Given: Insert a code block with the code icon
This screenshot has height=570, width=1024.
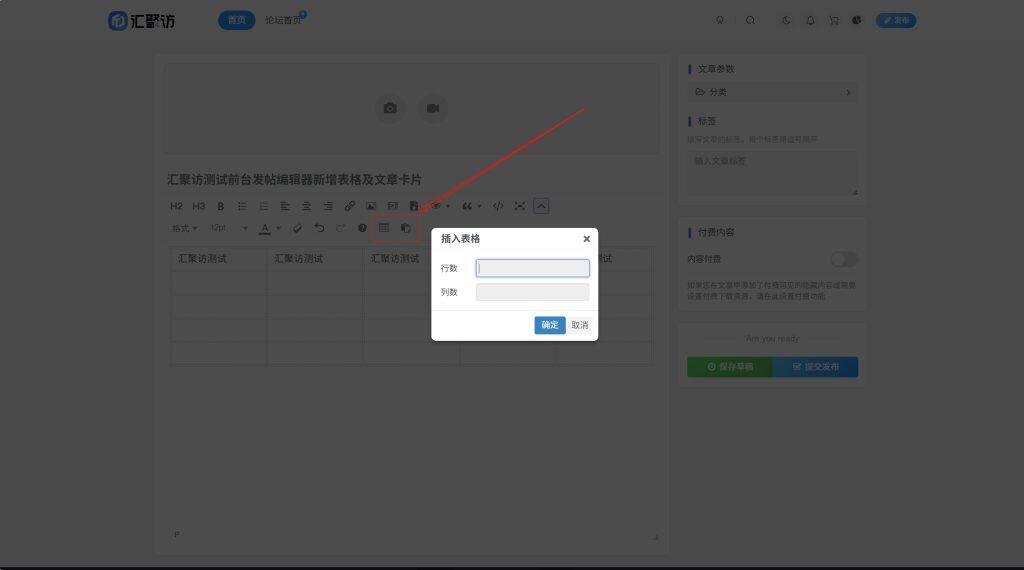Looking at the screenshot, I should click(498, 206).
